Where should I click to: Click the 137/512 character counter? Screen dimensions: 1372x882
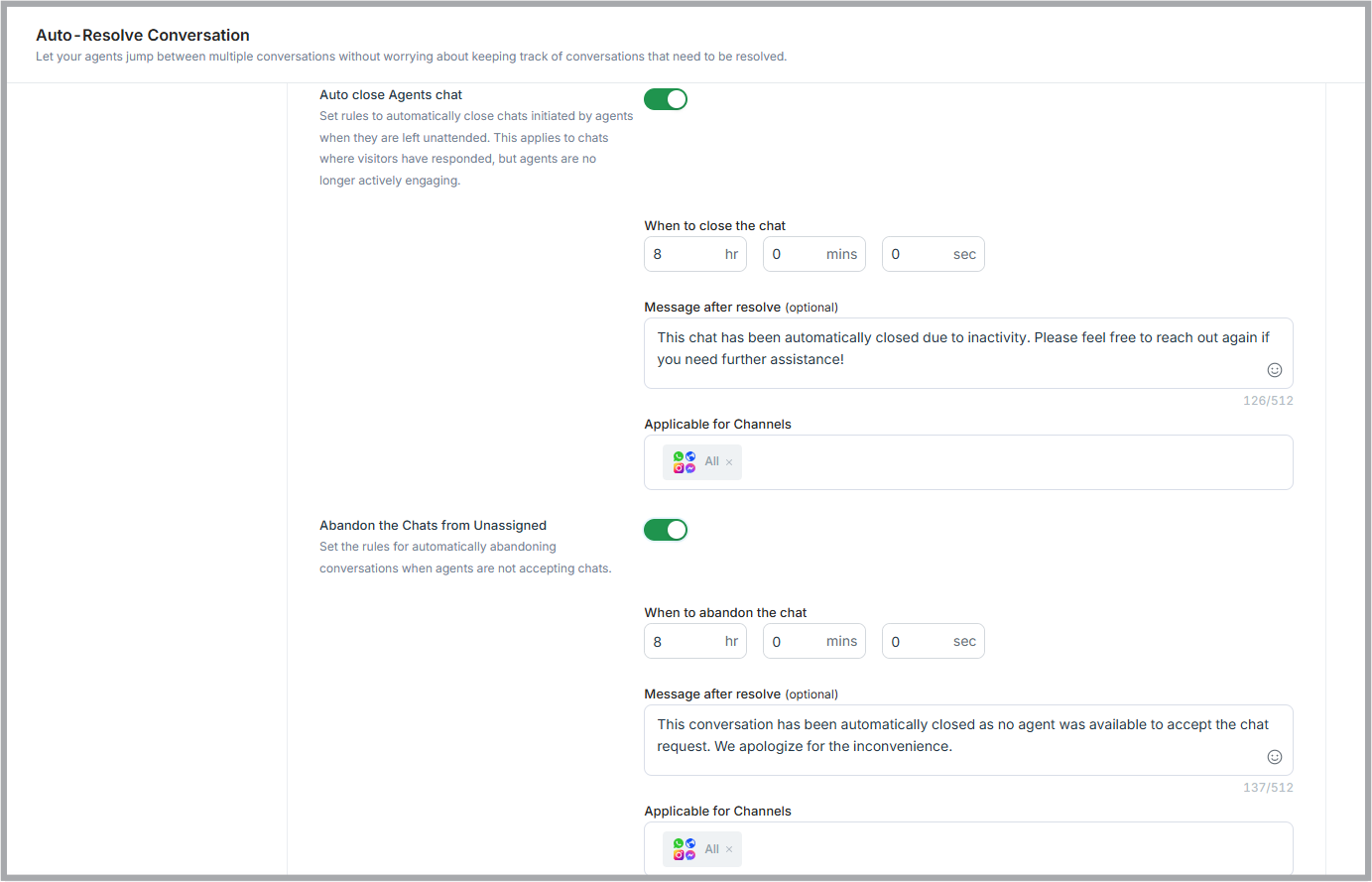point(1268,788)
